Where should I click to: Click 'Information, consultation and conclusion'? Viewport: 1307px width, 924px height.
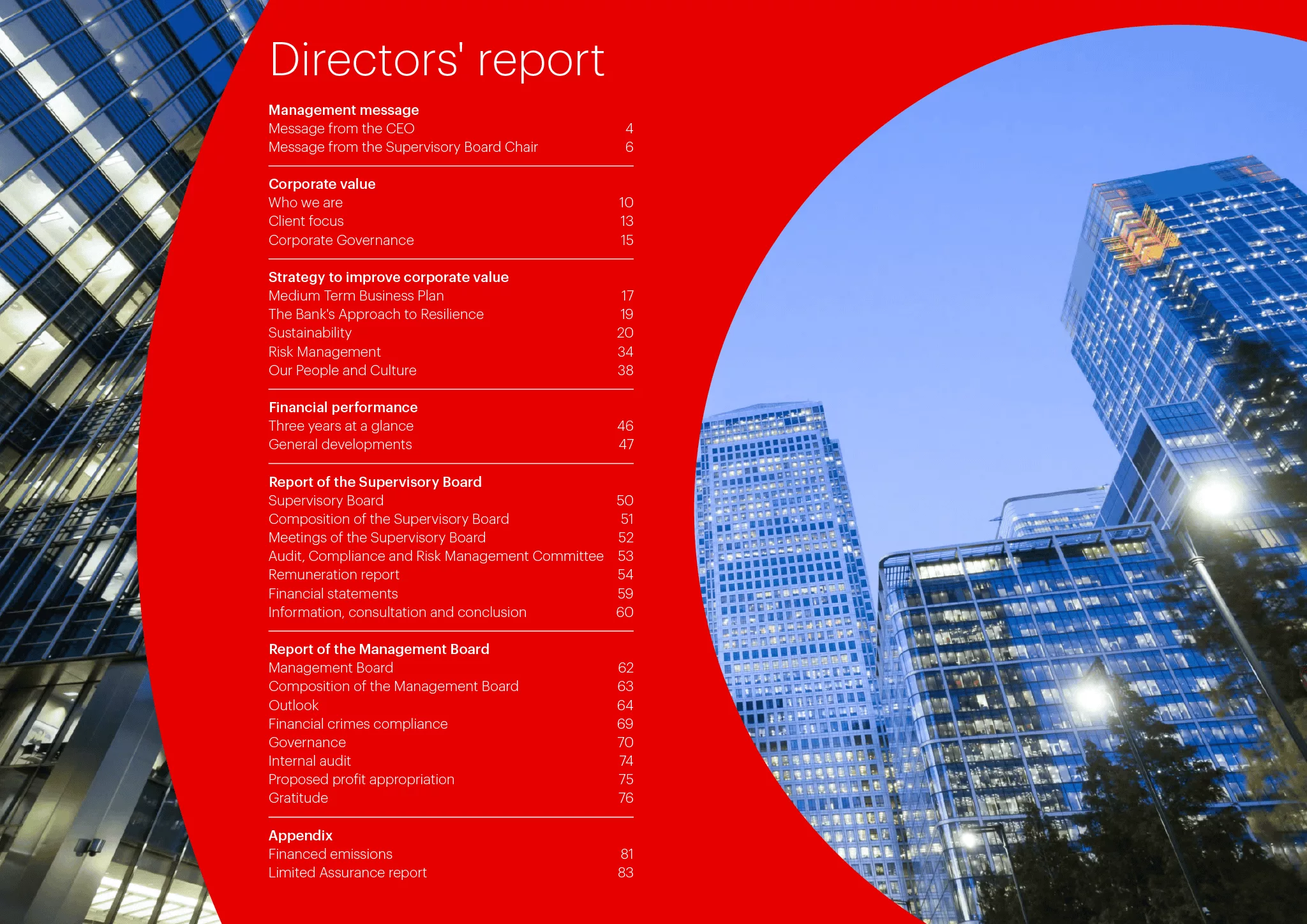click(x=451, y=613)
